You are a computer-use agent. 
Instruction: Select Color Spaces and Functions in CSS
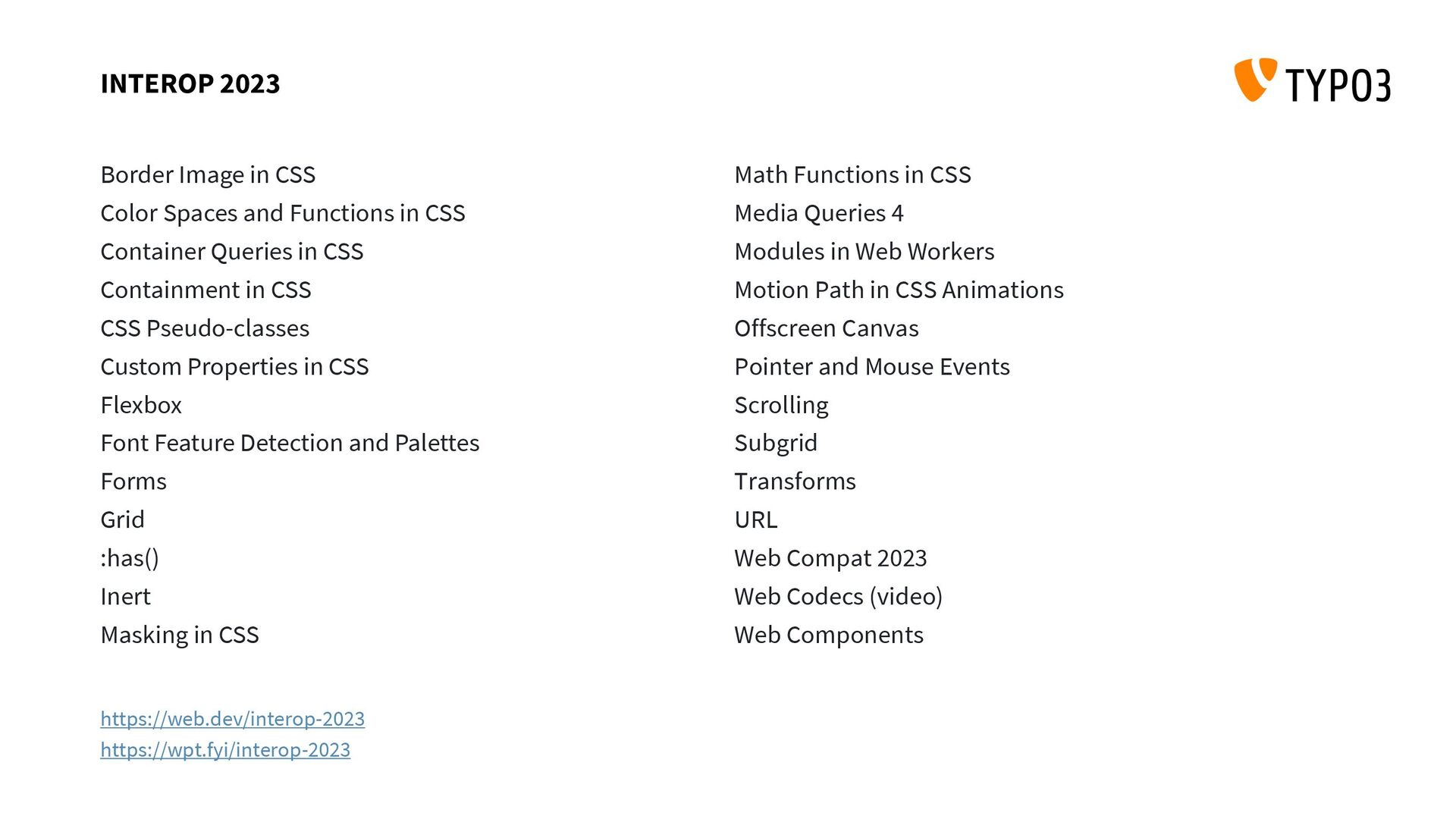[283, 214]
